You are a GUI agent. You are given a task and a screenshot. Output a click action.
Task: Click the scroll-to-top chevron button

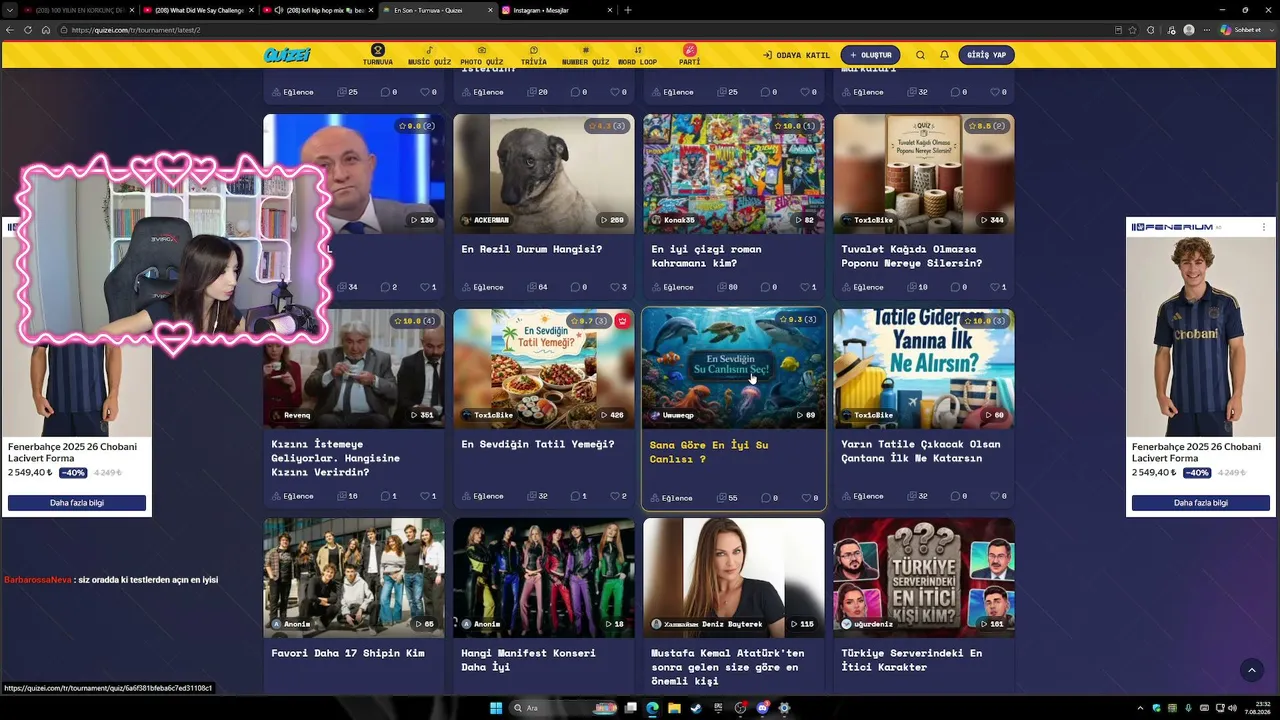tap(1251, 670)
